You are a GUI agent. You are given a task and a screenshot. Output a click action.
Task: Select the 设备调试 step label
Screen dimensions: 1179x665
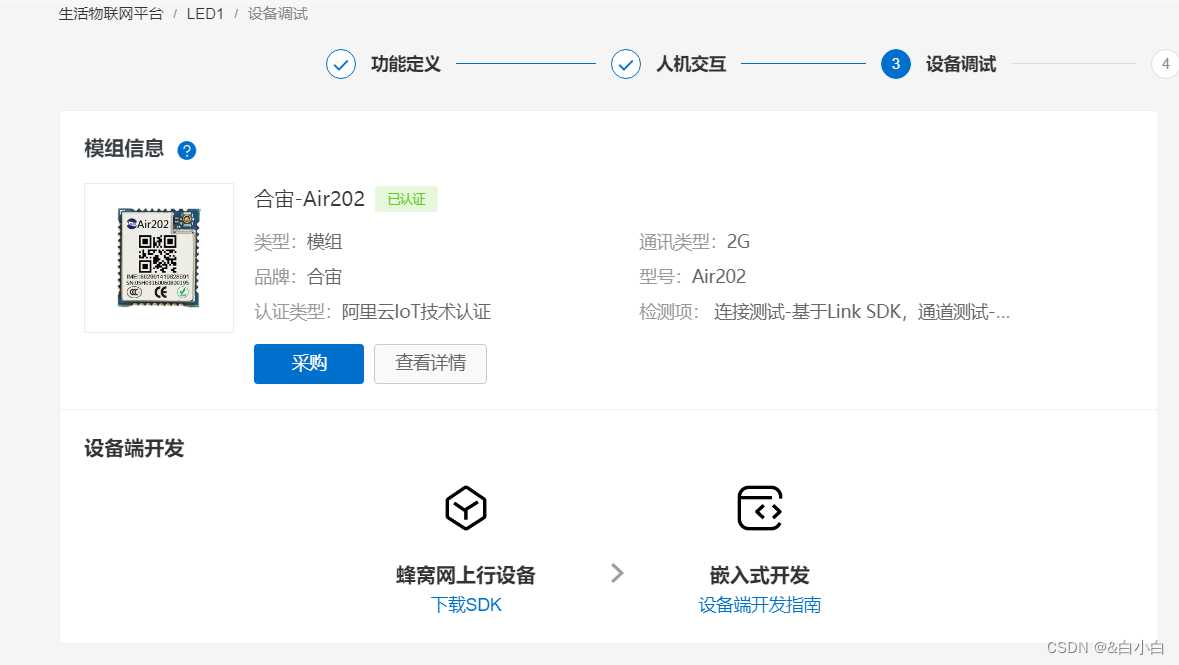[x=961, y=65]
